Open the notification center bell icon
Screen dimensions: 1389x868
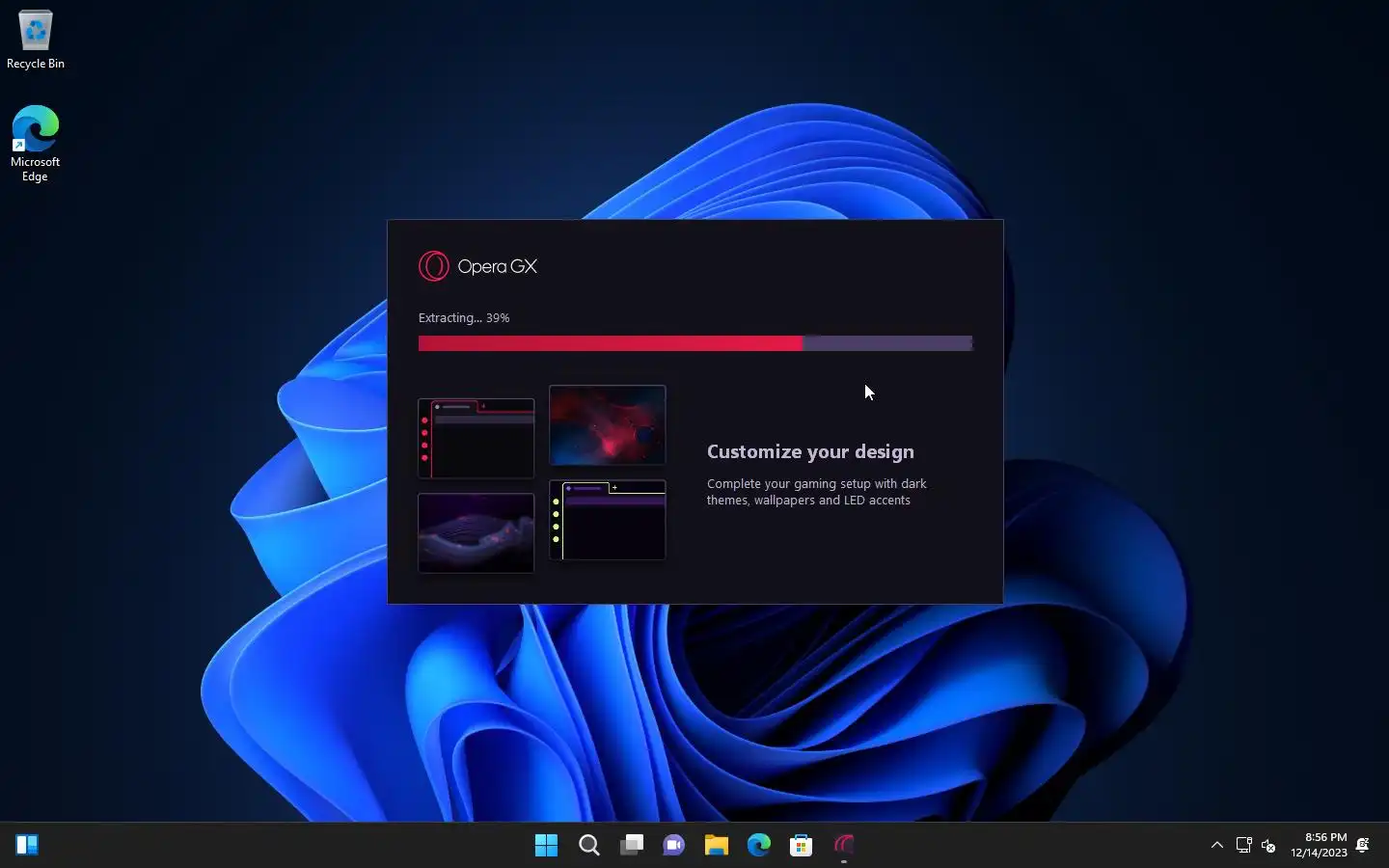[1363, 845]
